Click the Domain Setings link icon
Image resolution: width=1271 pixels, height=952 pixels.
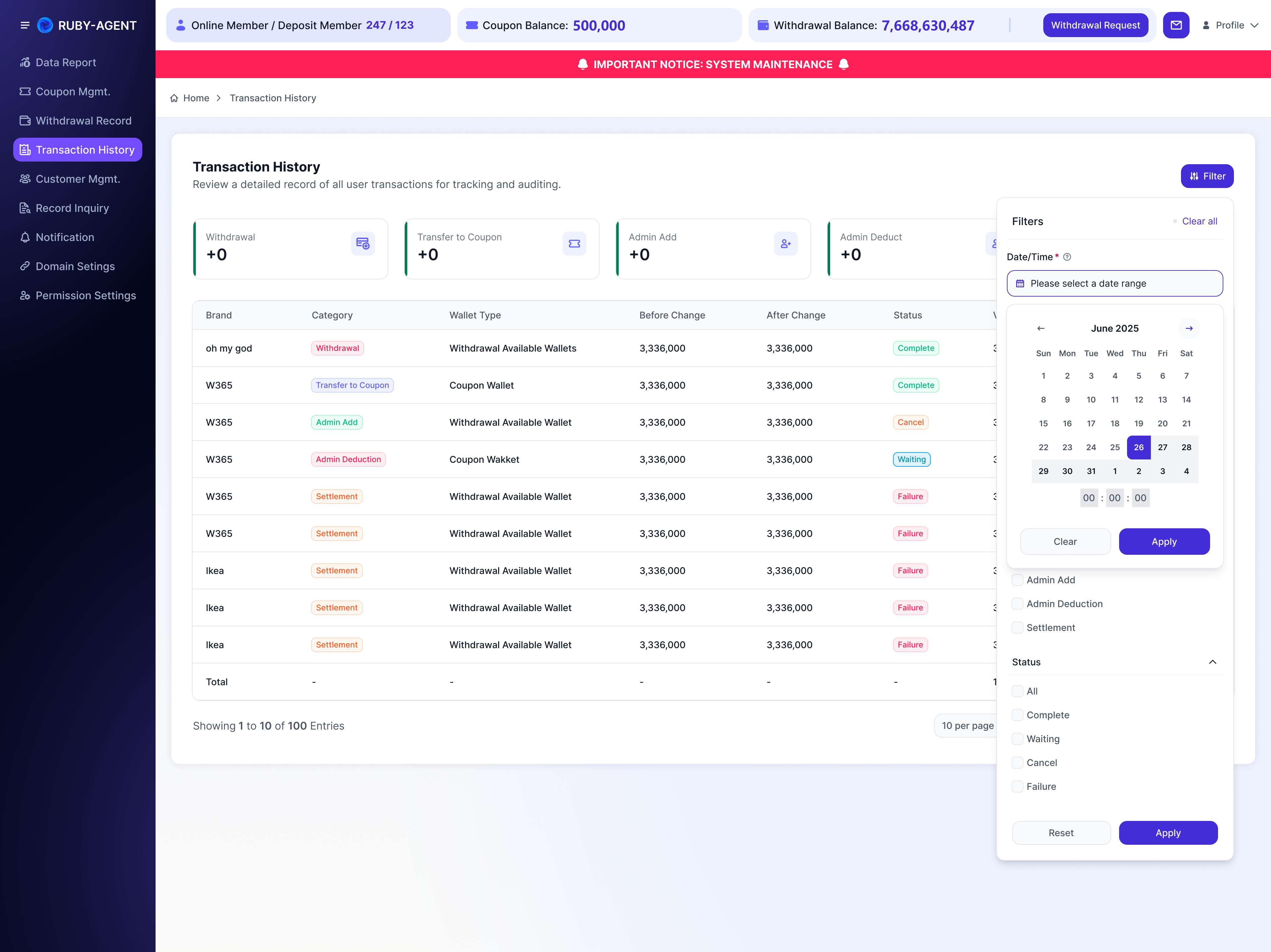25,266
